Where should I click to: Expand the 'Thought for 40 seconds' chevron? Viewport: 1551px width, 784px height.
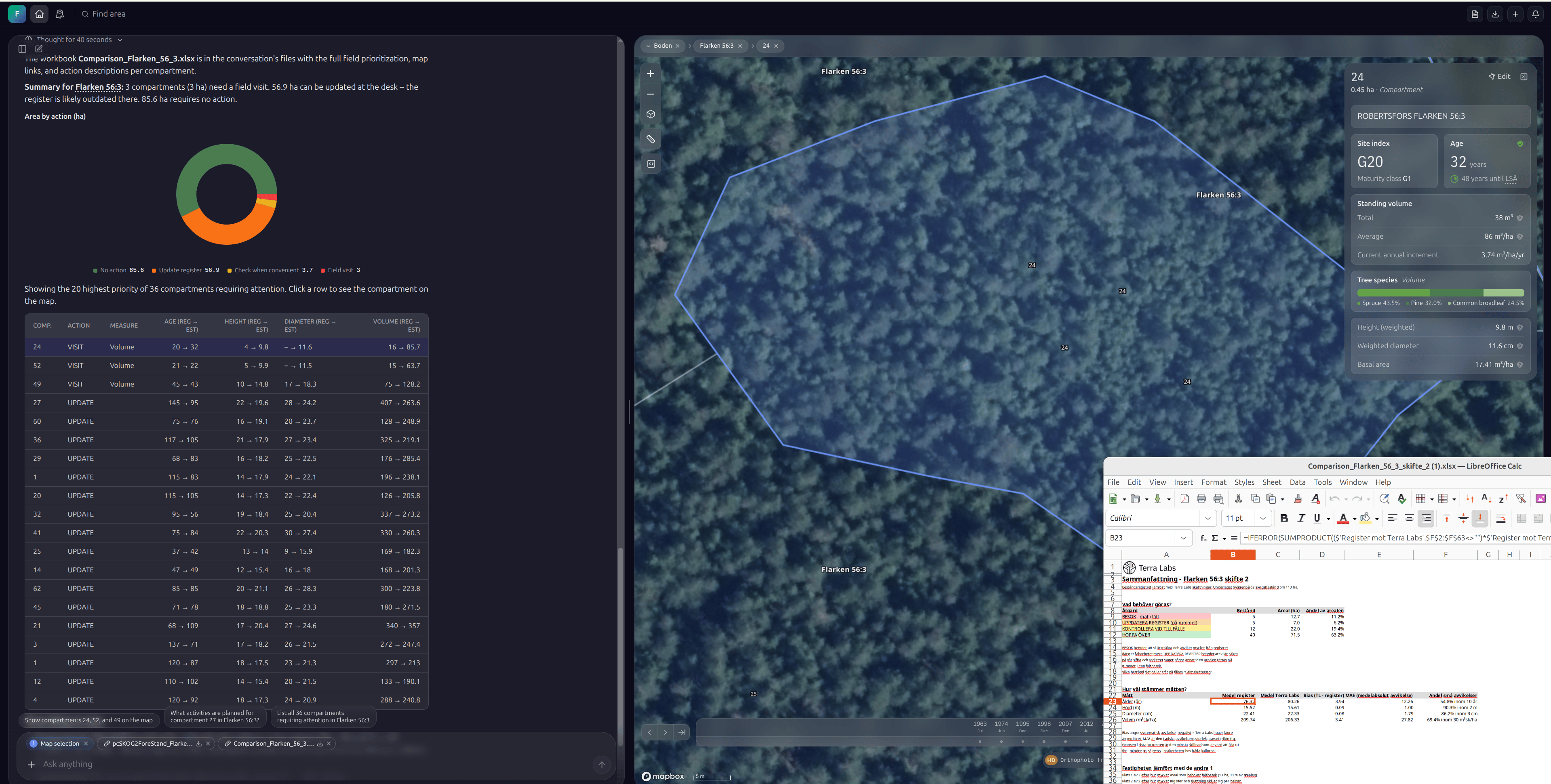pyautogui.click(x=120, y=40)
